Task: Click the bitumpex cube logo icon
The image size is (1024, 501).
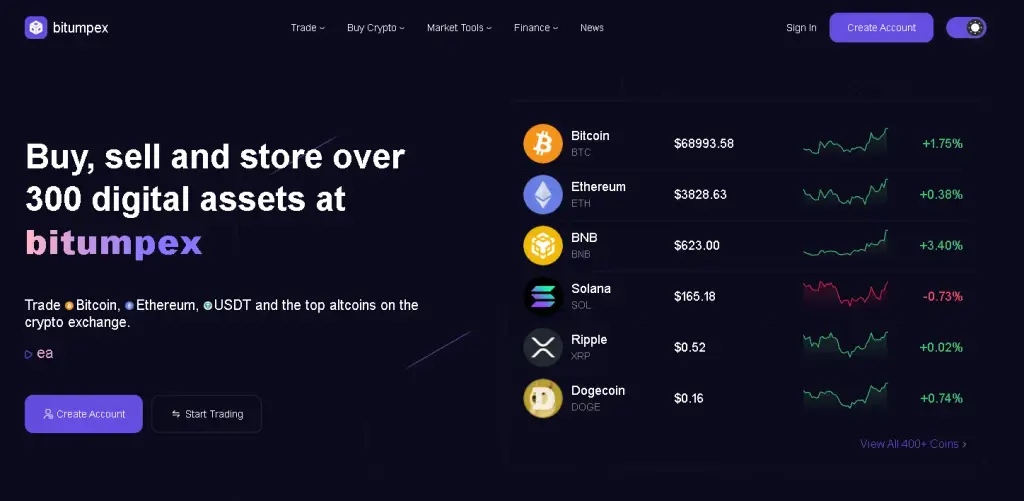Action: (x=36, y=27)
